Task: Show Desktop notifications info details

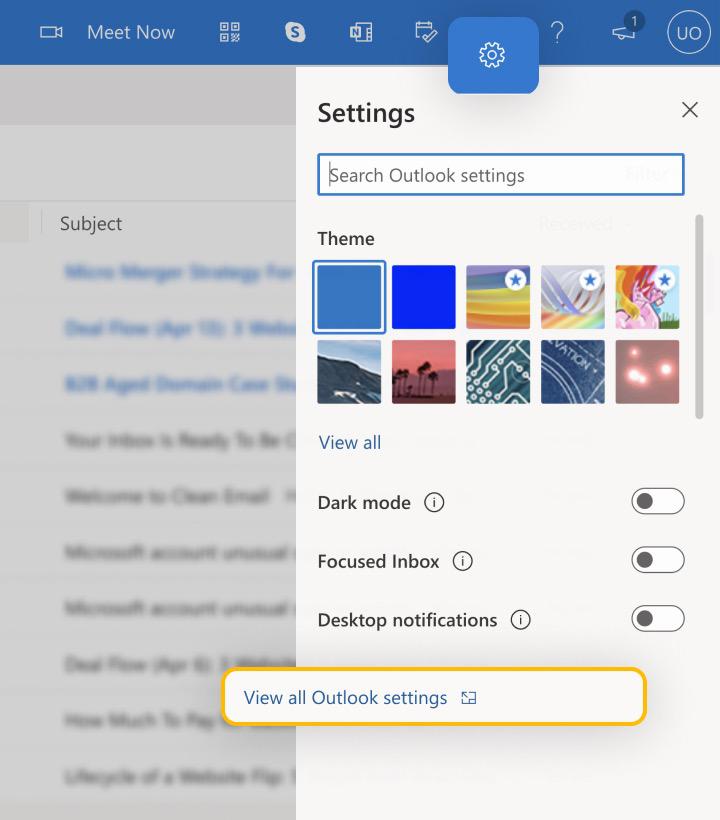Action: pyautogui.click(x=520, y=620)
